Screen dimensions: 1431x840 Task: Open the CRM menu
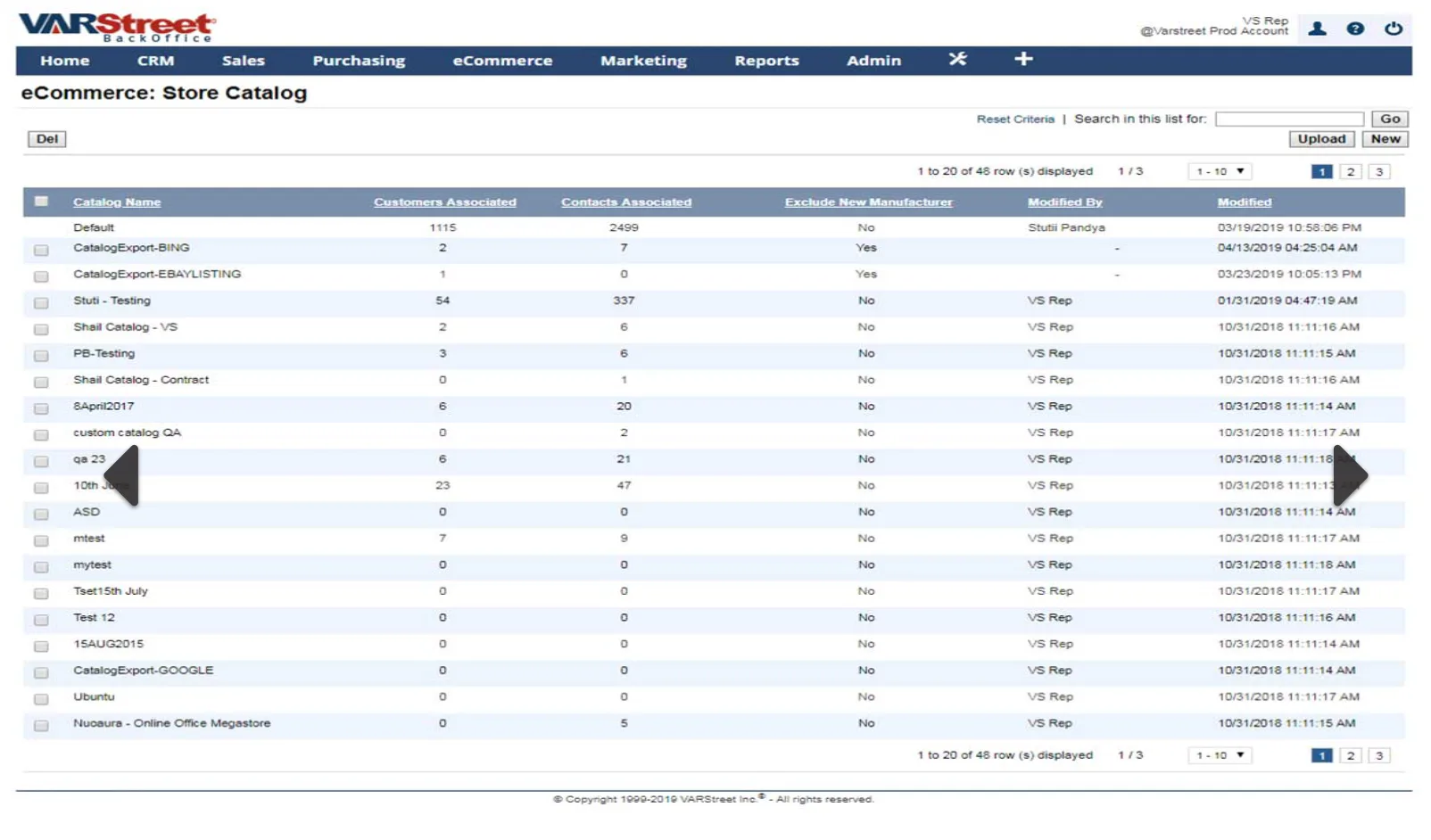[155, 61]
